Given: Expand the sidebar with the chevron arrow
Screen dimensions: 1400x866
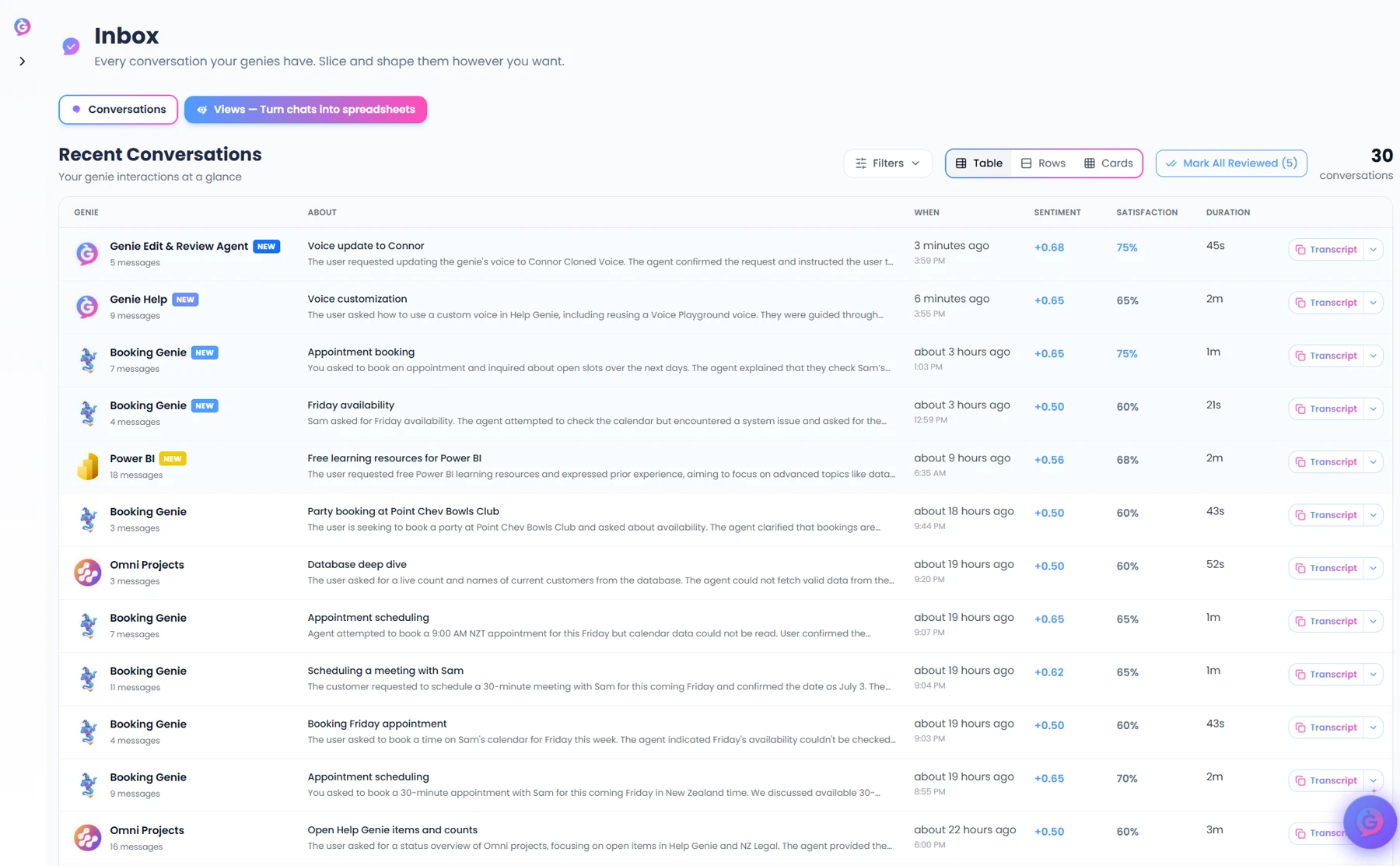Looking at the screenshot, I should point(23,61).
